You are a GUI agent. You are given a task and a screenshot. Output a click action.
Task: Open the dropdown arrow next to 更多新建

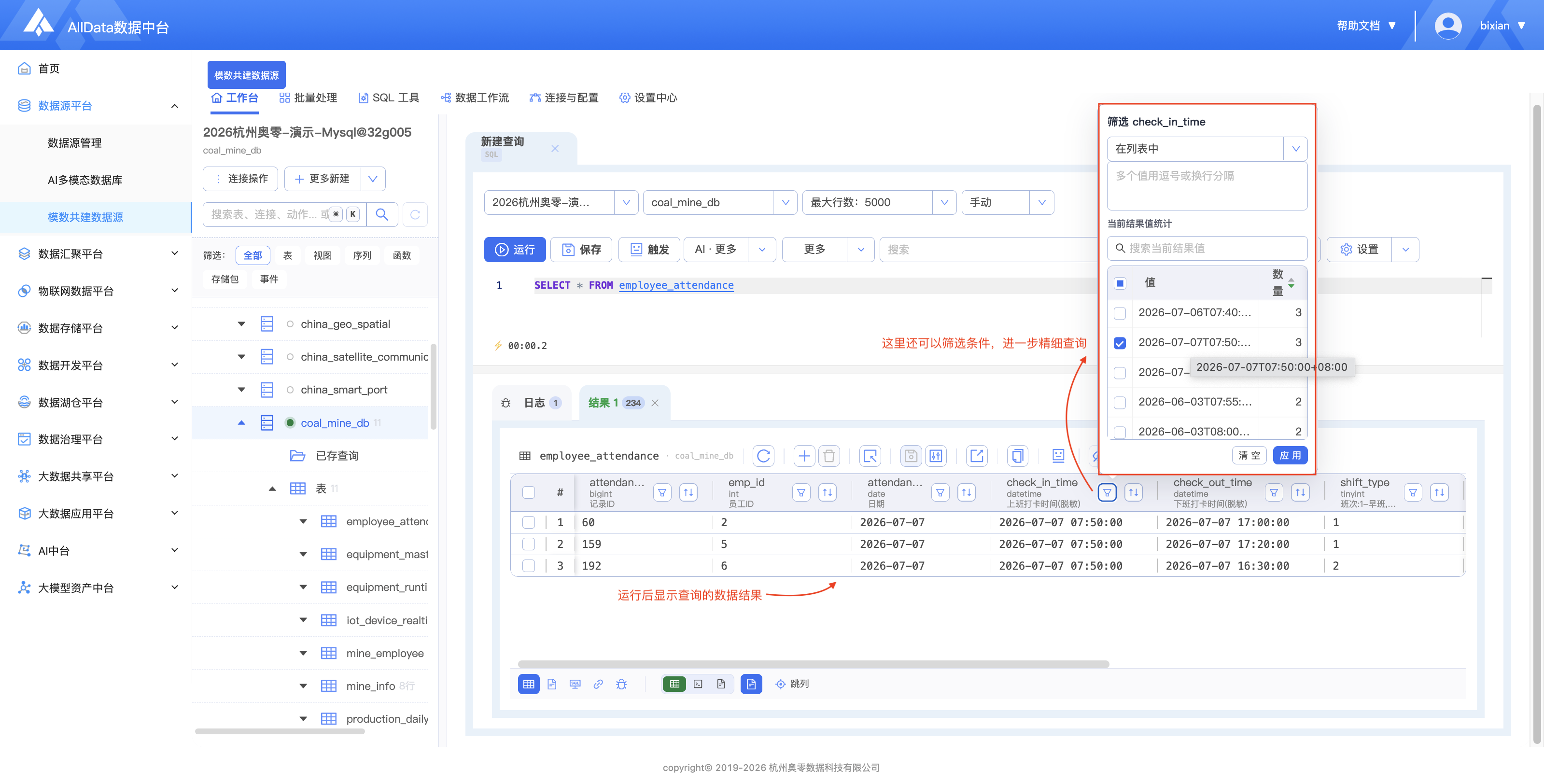tap(372, 179)
